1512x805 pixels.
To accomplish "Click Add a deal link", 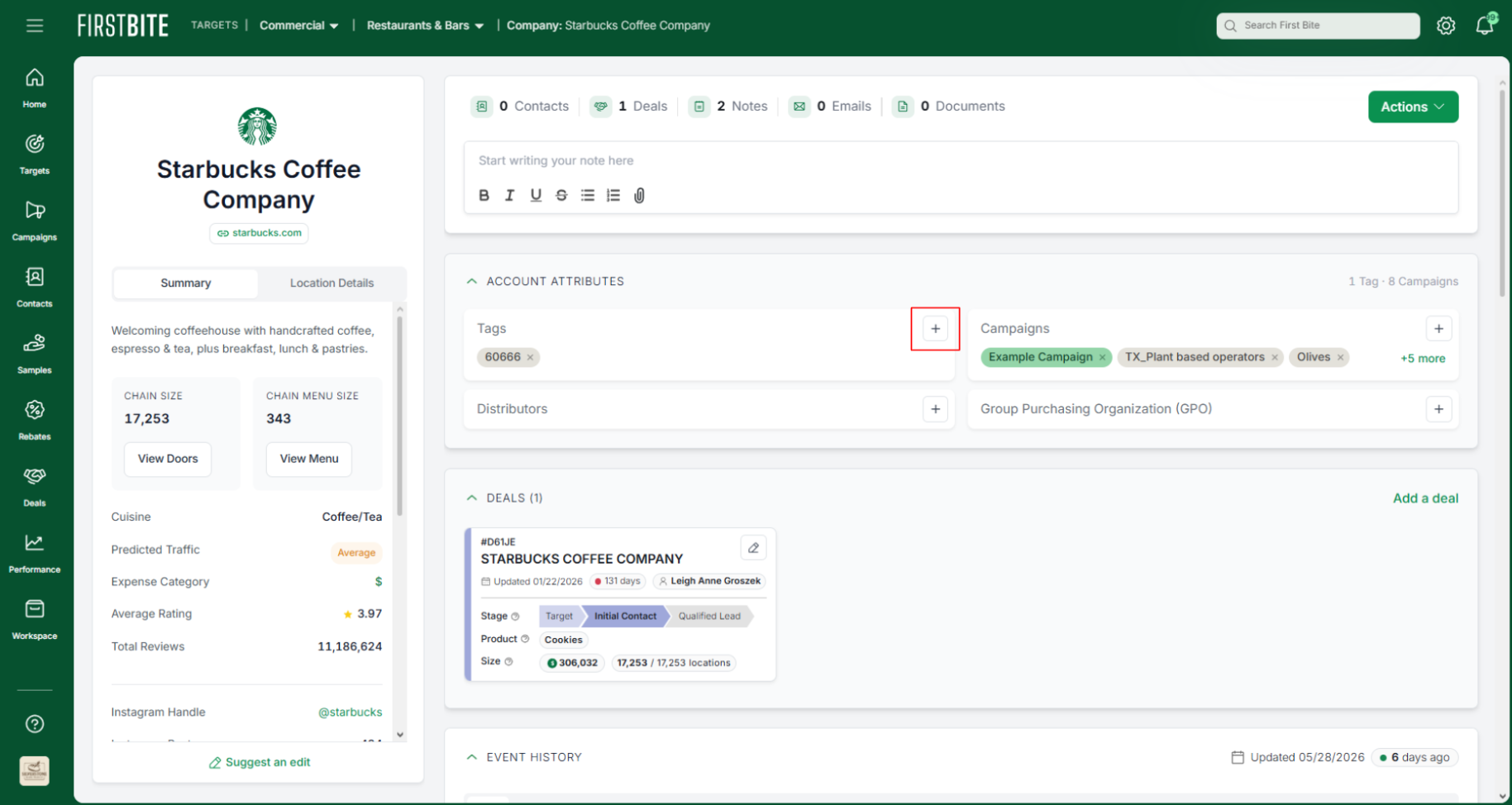I will [x=1425, y=498].
